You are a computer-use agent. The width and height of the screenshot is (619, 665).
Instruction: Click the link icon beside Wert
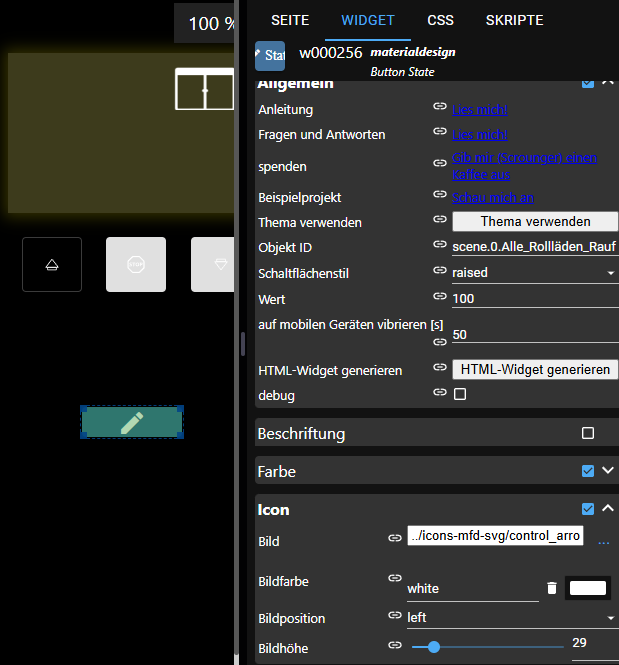coord(440,296)
